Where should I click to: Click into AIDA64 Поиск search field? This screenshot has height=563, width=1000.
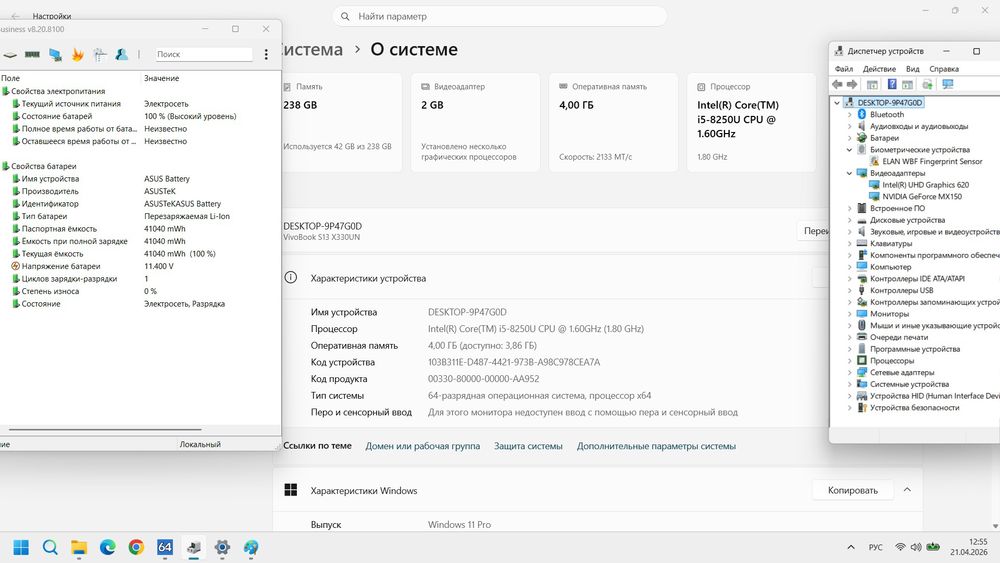click(203, 55)
